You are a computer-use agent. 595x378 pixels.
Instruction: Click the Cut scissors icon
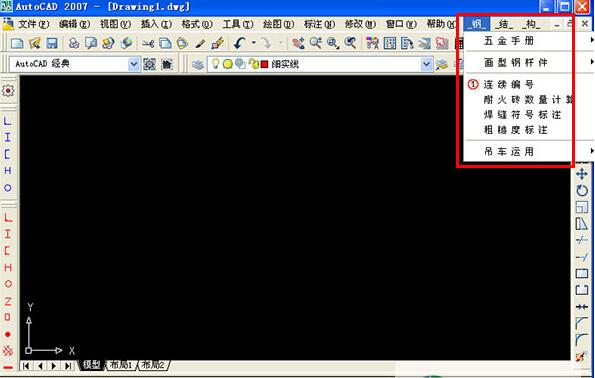click(148, 43)
